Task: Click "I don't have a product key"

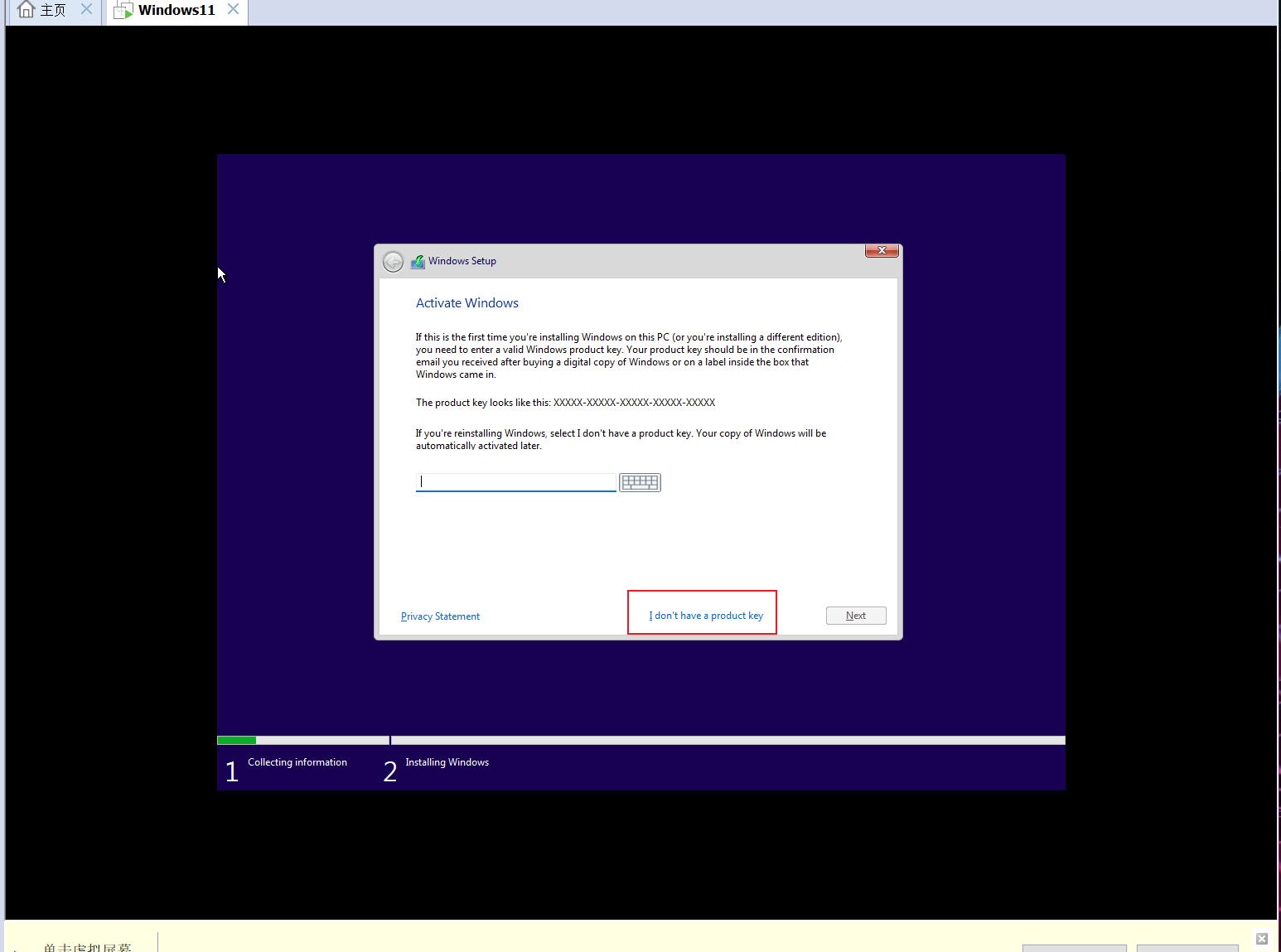Action: tap(706, 616)
